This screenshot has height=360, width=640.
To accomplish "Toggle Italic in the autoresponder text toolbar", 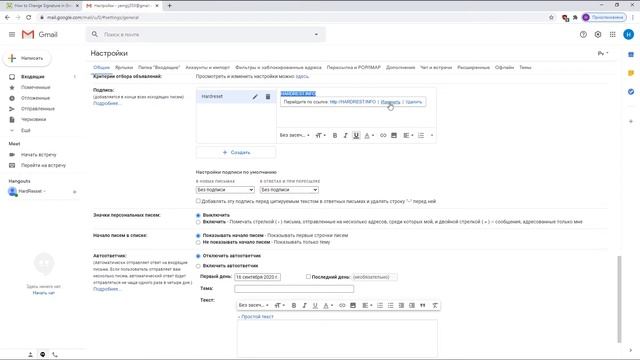I will tap(304, 305).
